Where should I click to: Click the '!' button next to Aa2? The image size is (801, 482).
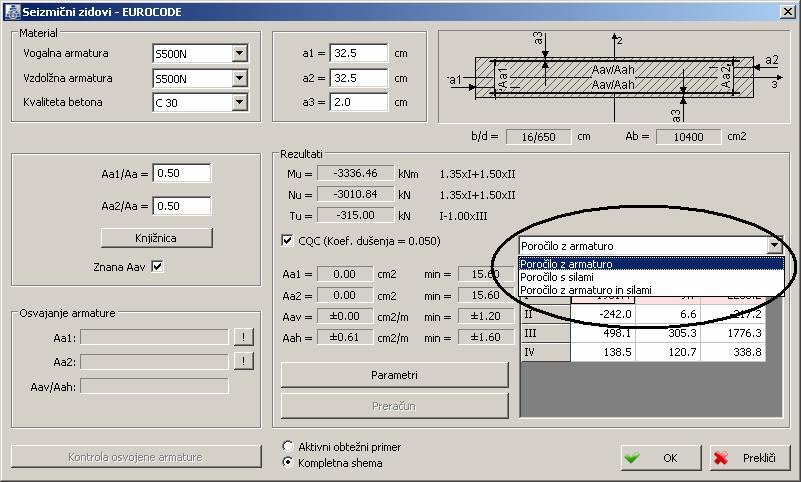pos(244,361)
